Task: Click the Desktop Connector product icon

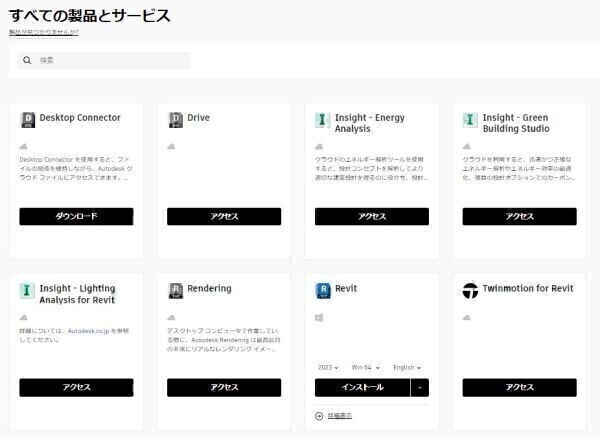Action: point(28,120)
